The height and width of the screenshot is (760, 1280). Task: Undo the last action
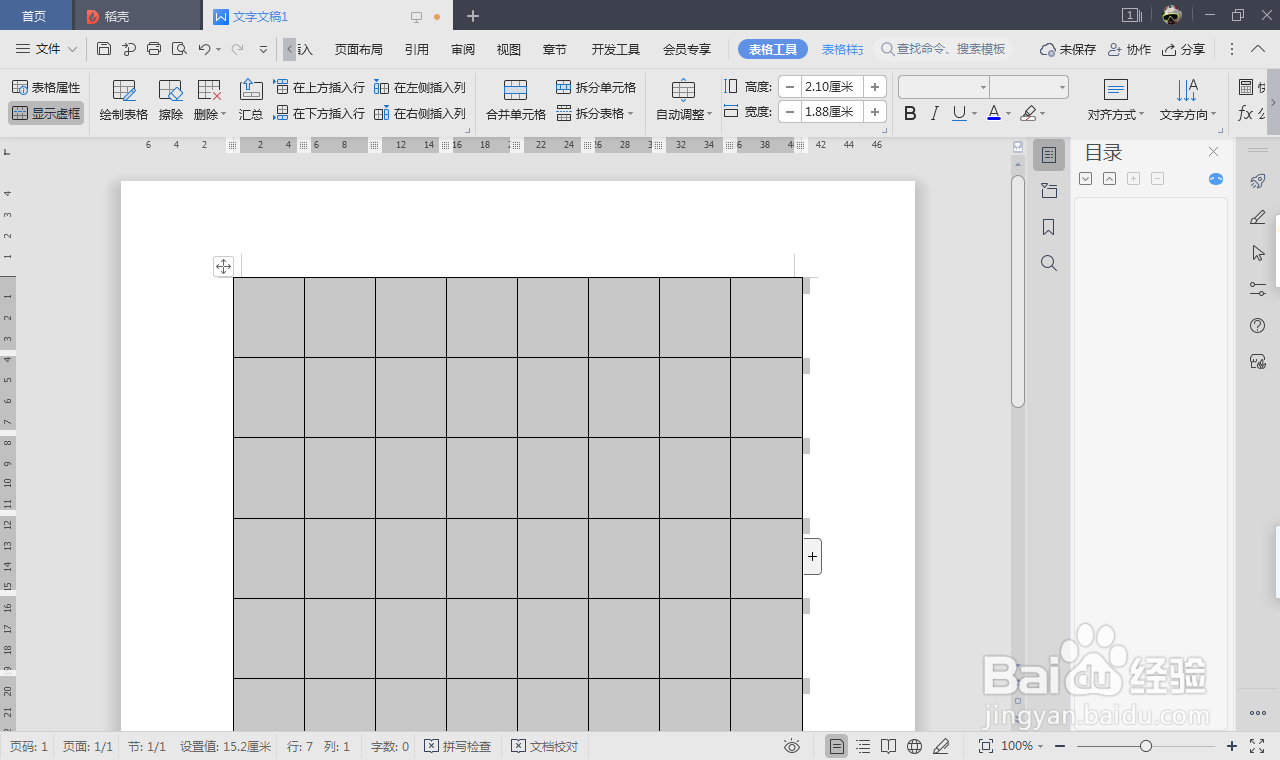tap(204, 48)
